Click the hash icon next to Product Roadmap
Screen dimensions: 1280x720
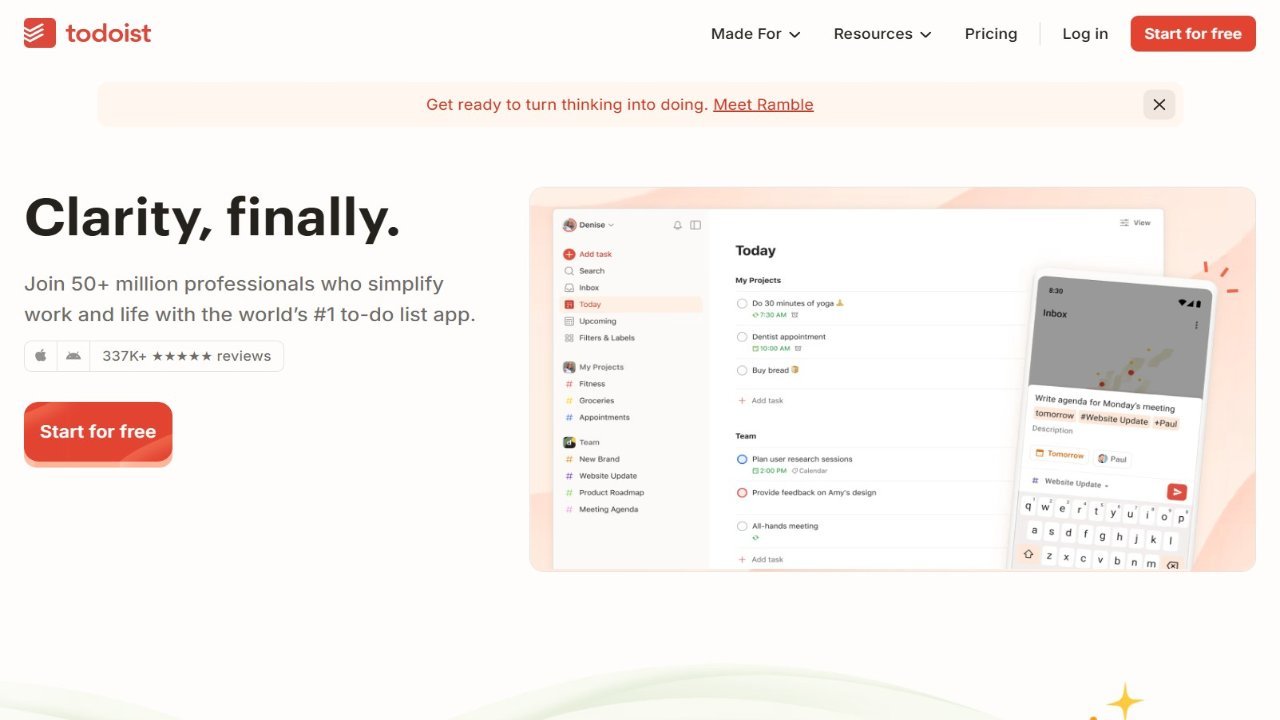pos(569,492)
